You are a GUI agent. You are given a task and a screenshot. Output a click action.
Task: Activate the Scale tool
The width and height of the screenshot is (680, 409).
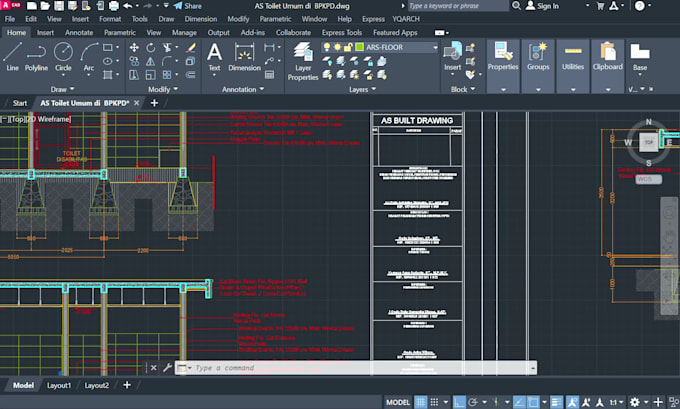click(x=150, y=75)
